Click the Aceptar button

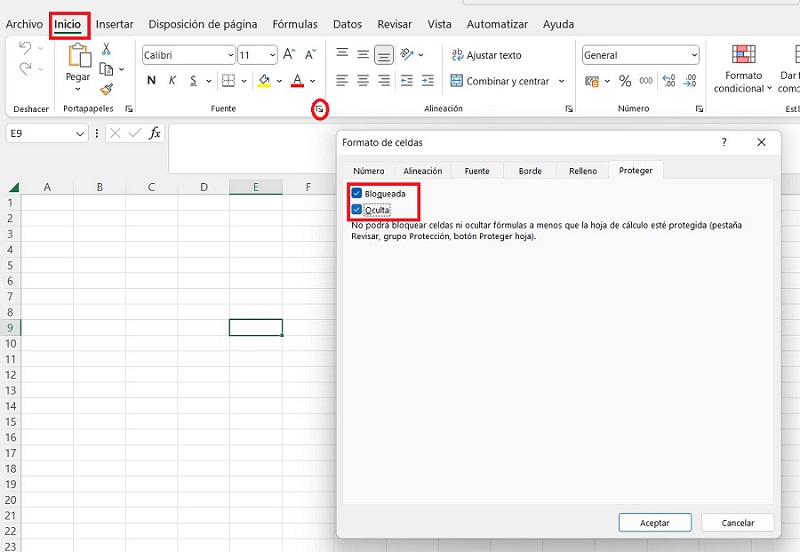click(x=655, y=523)
